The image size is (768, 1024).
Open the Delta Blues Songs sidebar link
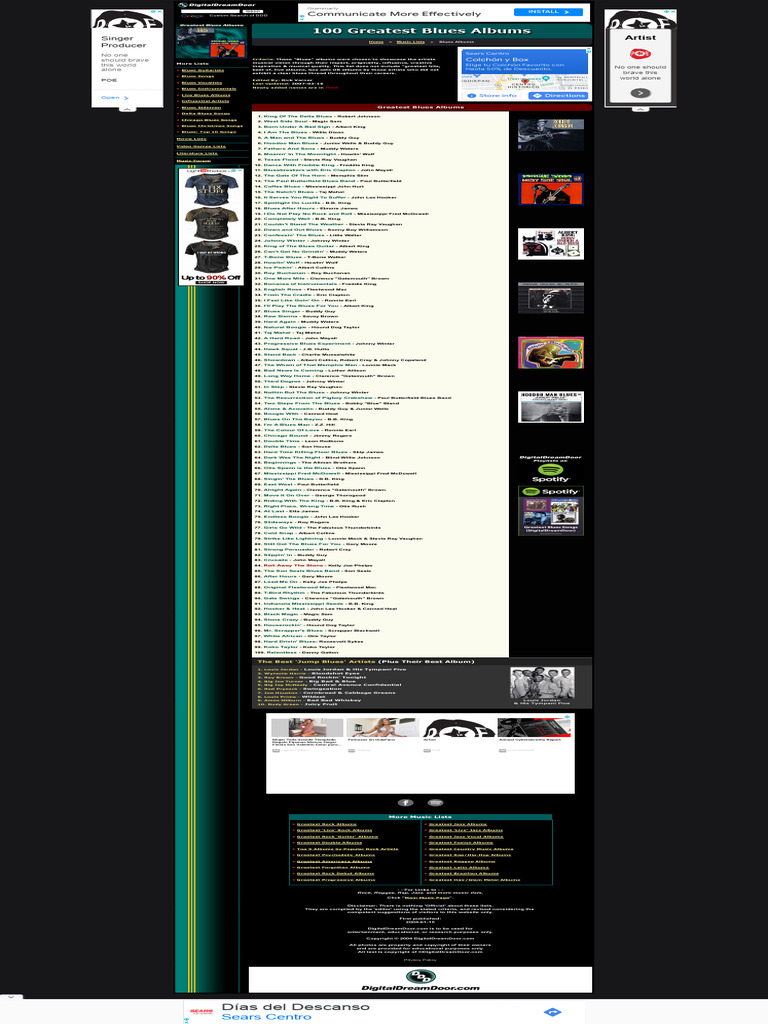[x=205, y=114]
